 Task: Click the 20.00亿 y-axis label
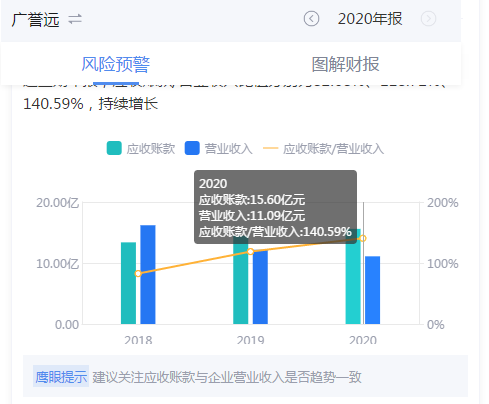coord(57,203)
